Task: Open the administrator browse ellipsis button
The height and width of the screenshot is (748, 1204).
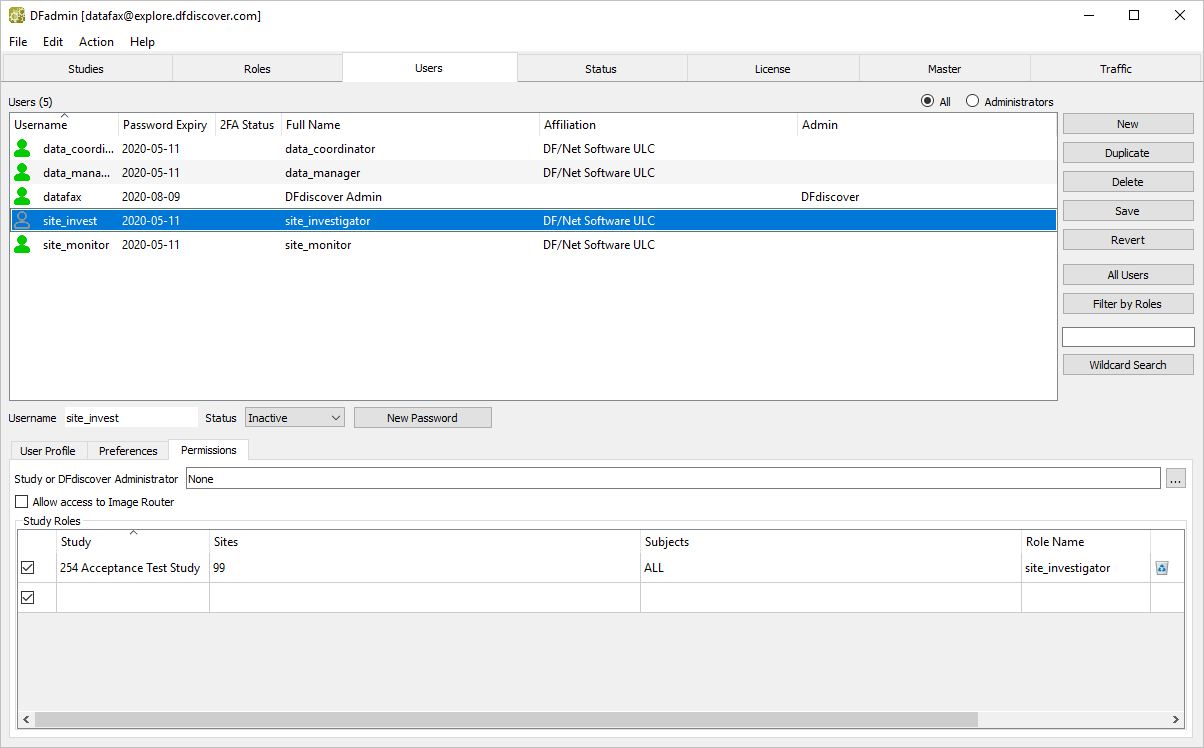Action: click(x=1176, y=479)
